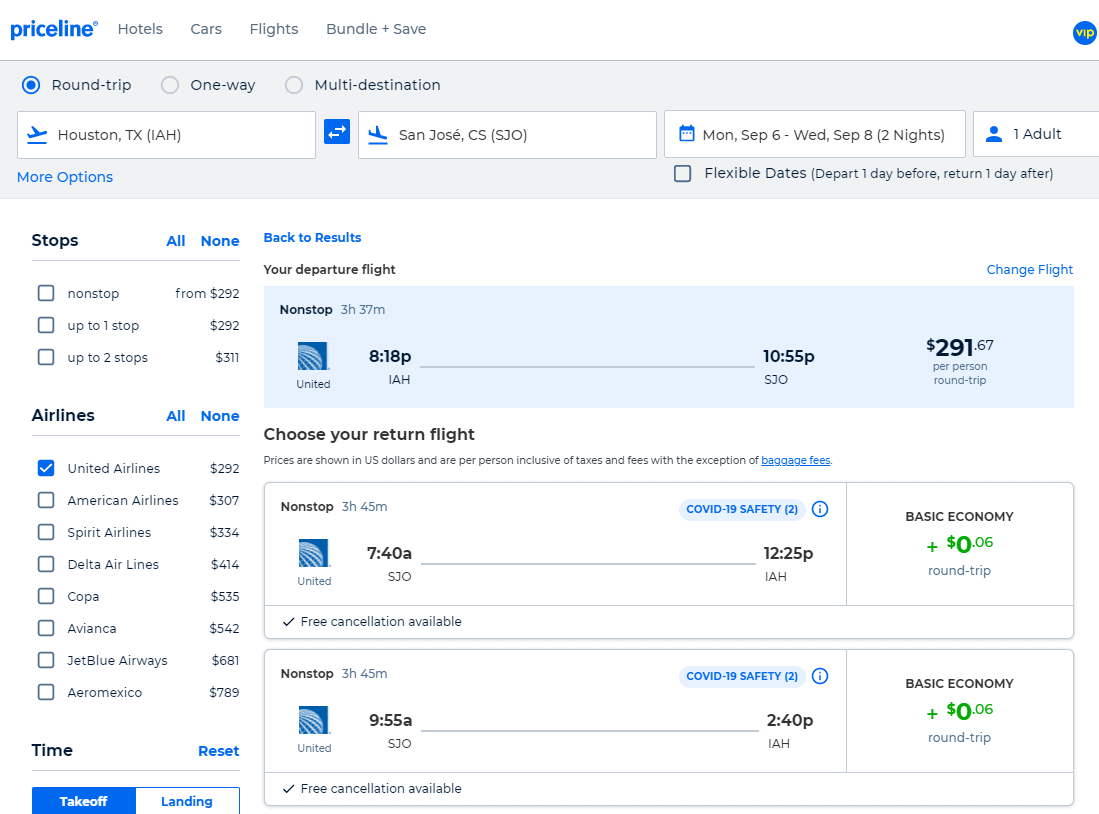Click the traveler person icon
The height and width of the screenshot is (814, 1099).
pos(994,134)
